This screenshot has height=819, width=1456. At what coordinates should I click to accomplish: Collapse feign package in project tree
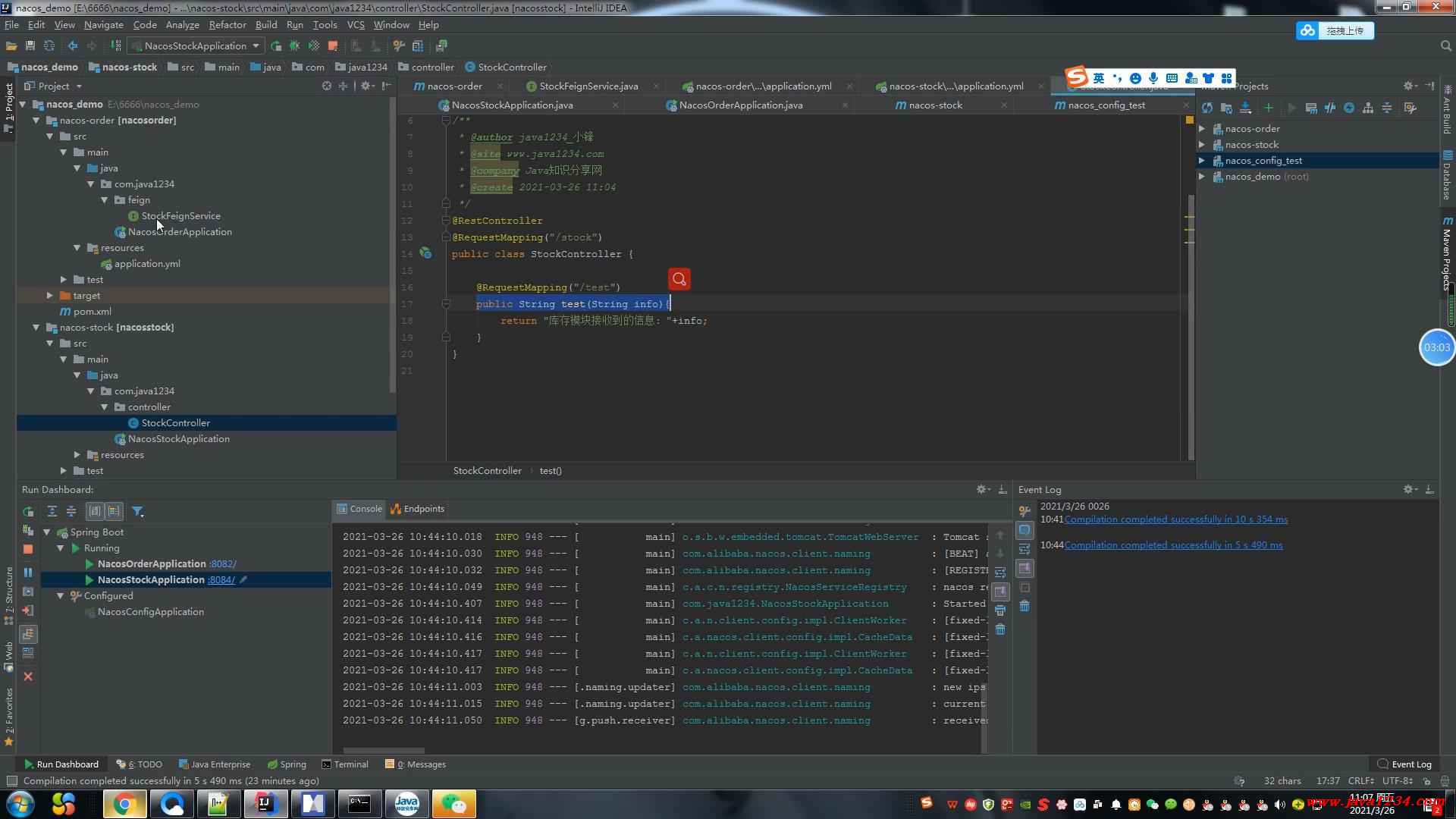pos(105,200)
